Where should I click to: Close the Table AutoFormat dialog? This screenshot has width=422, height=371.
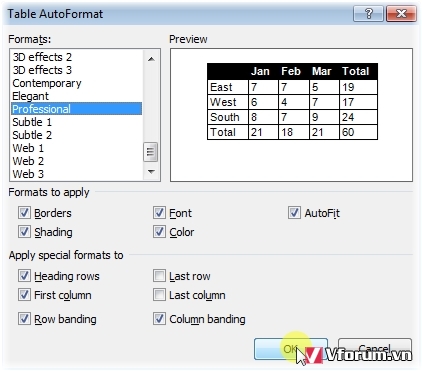click(401, 14)
